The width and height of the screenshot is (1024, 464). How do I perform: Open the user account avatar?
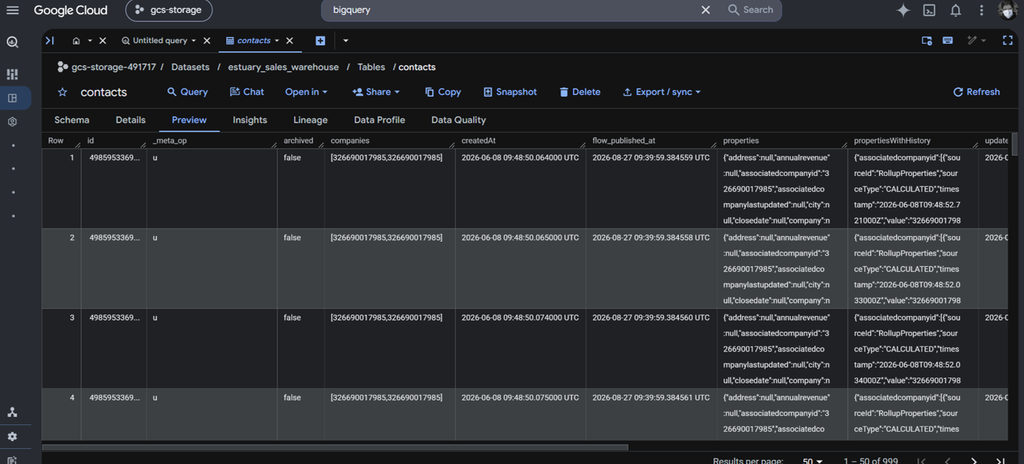click(1008, 10)
